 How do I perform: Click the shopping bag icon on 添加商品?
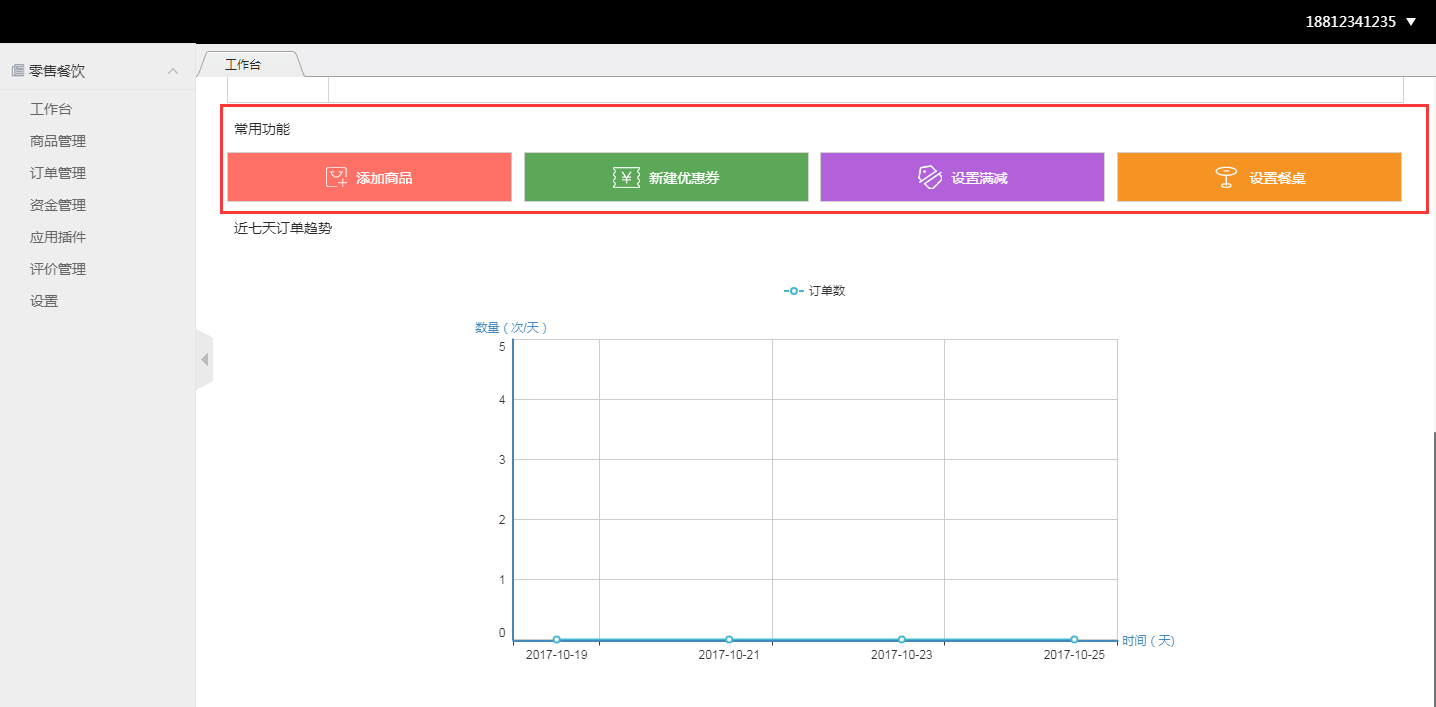337,178
